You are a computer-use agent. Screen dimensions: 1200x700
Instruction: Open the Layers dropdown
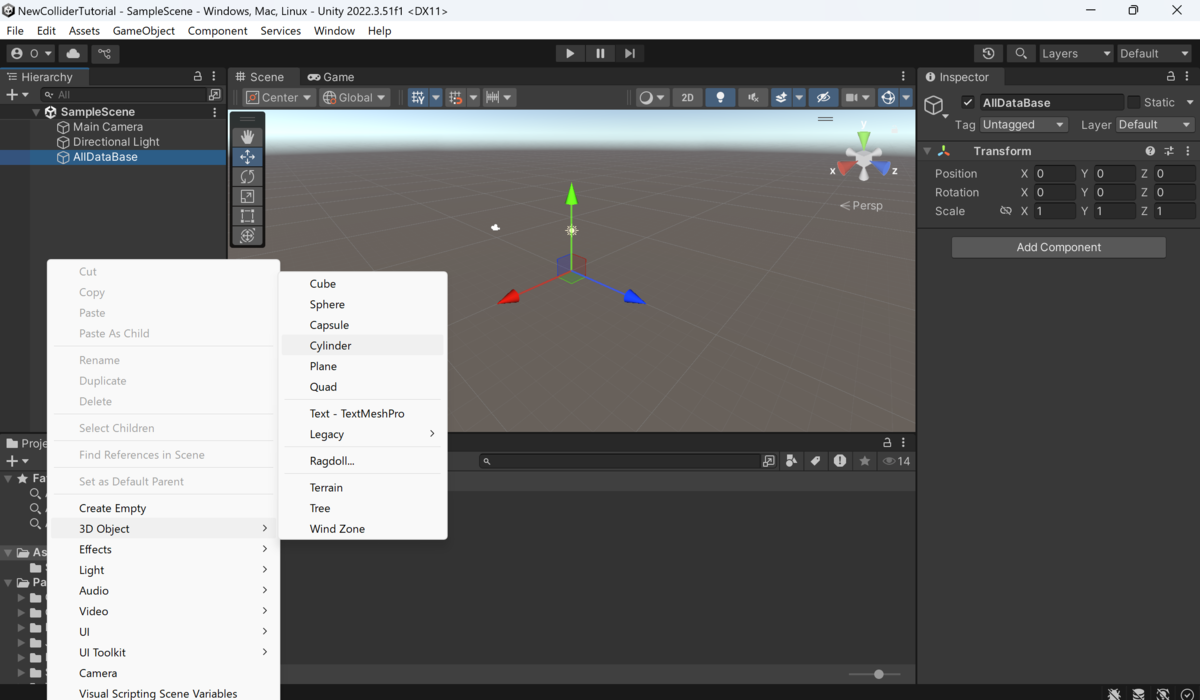[x=1075, y=54]
